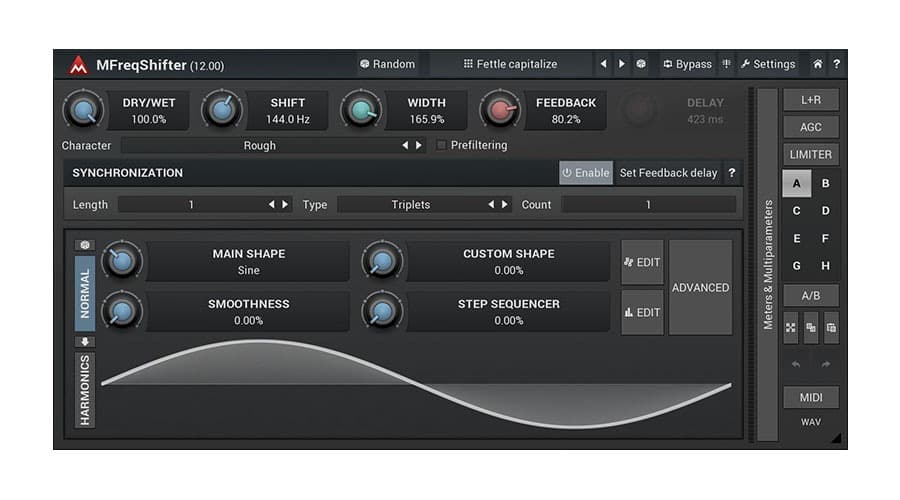Select previous Type with left arrow
Image resolution: width=900 pixels, height=500 pixels.
tap(491, 204)
